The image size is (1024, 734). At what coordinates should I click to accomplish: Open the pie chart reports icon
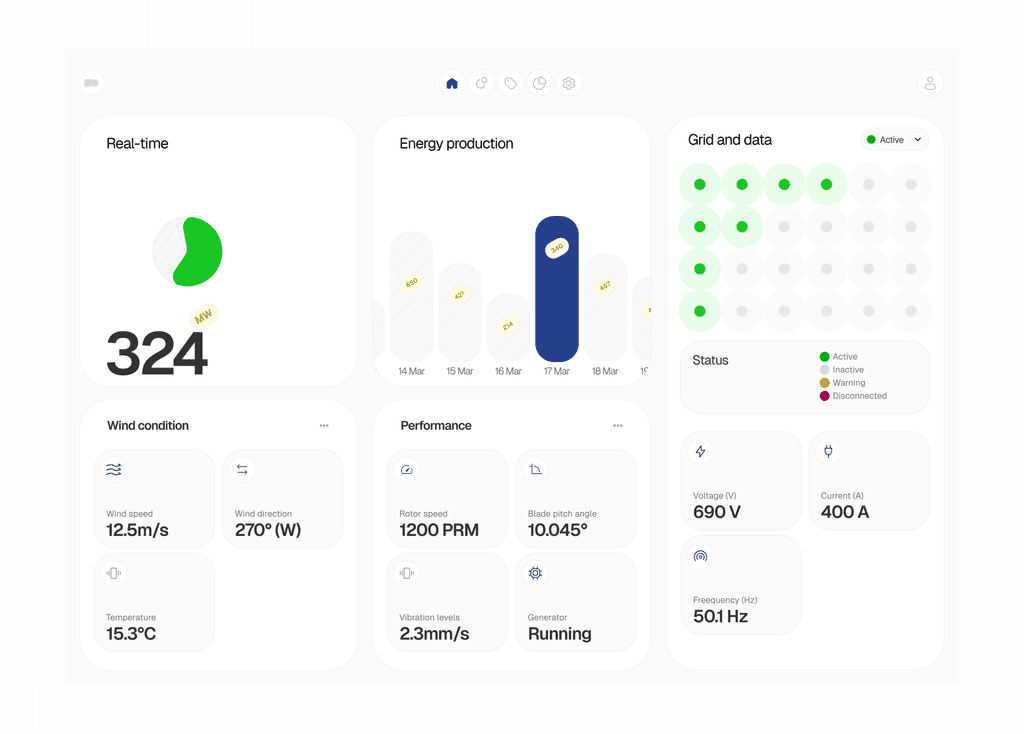coord(539,84)
